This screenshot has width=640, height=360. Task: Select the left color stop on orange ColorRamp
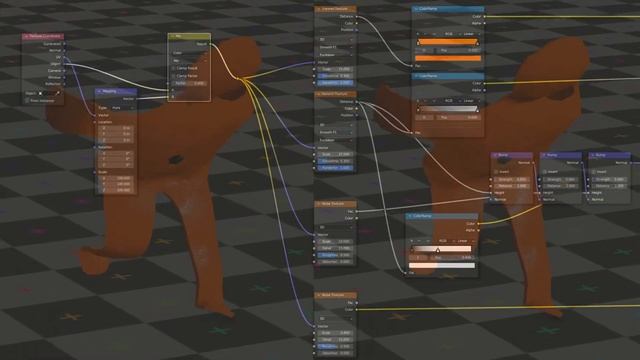418,42
